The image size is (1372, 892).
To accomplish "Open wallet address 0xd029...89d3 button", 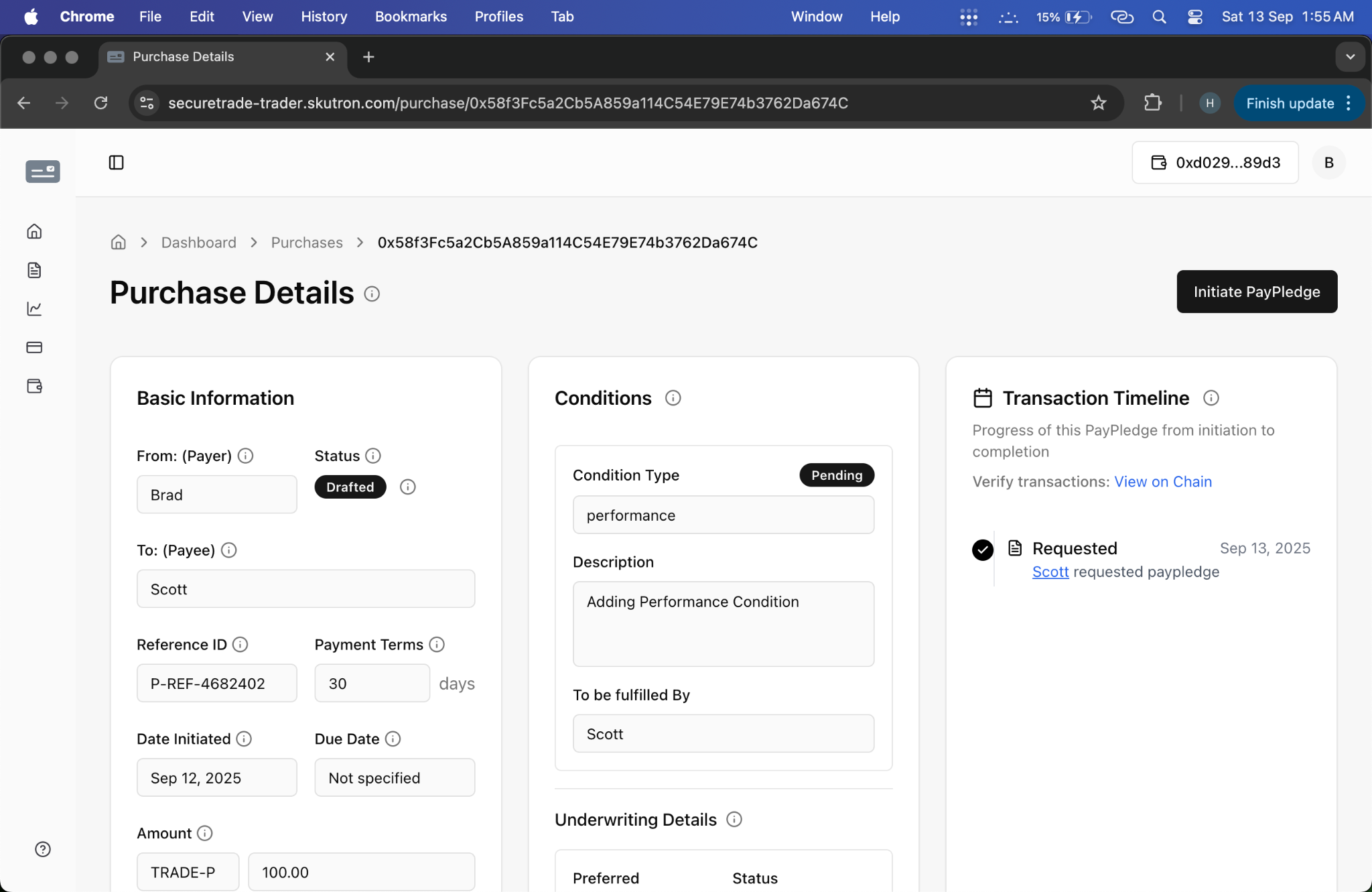I will pyautogui.click(x=1215, y=162).
